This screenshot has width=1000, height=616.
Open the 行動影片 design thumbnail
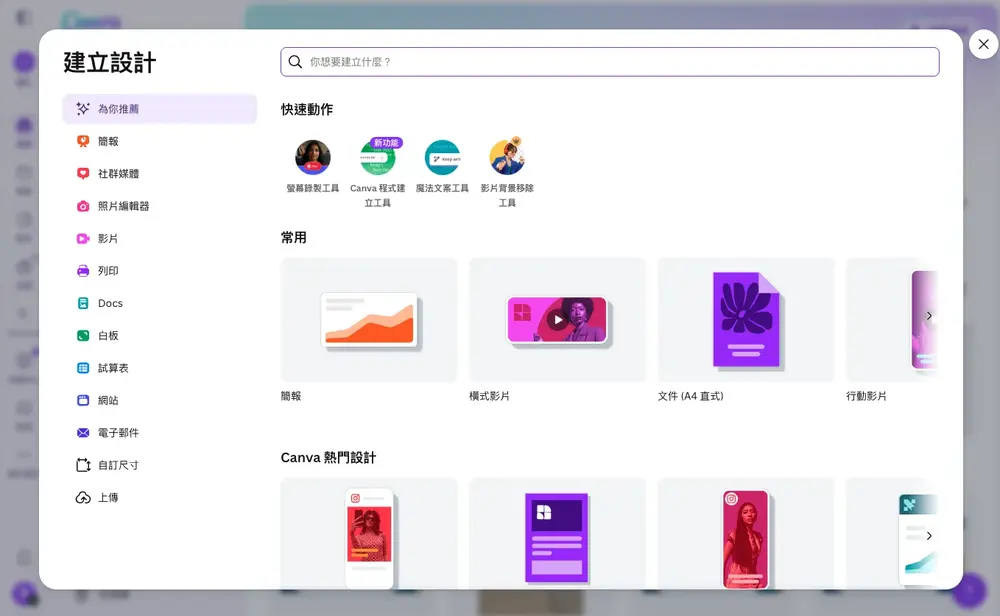tap(892, 320)
